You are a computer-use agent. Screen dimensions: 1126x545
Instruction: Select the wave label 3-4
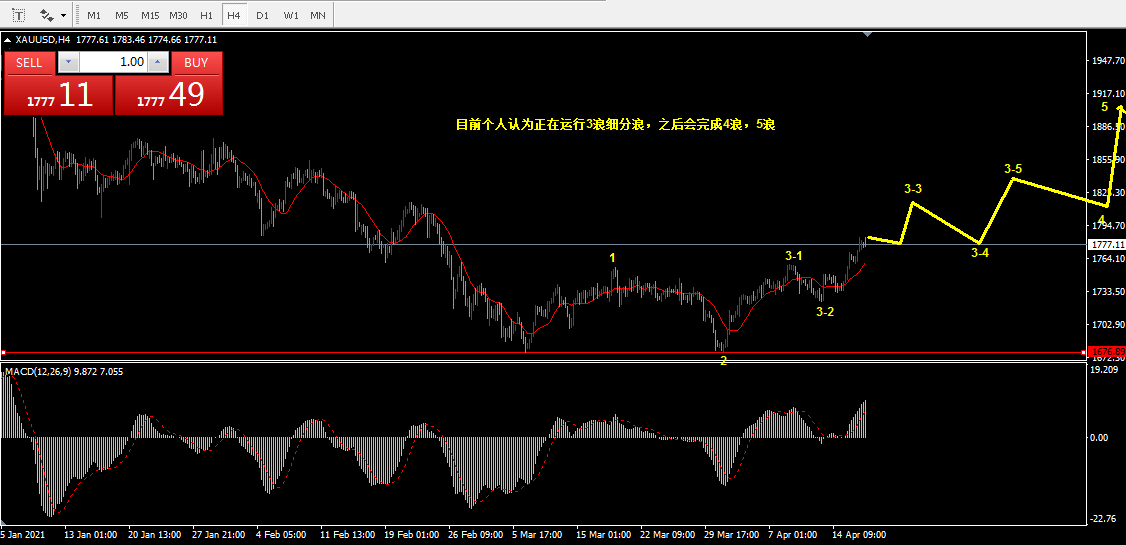980,253
